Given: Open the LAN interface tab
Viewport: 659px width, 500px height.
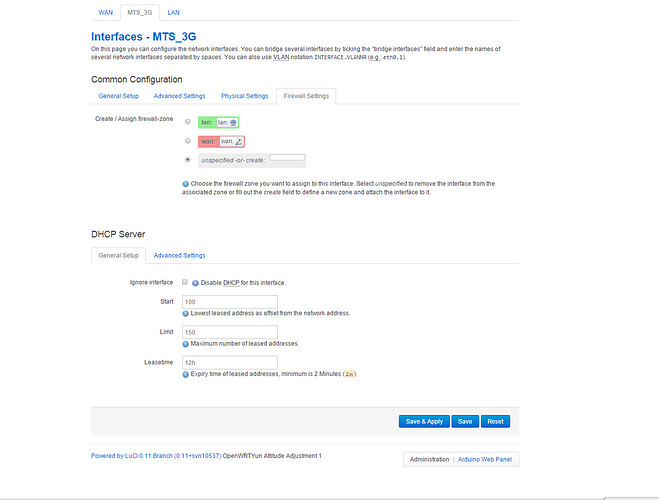Looking at the screenshot, I should tap(174, 13).
